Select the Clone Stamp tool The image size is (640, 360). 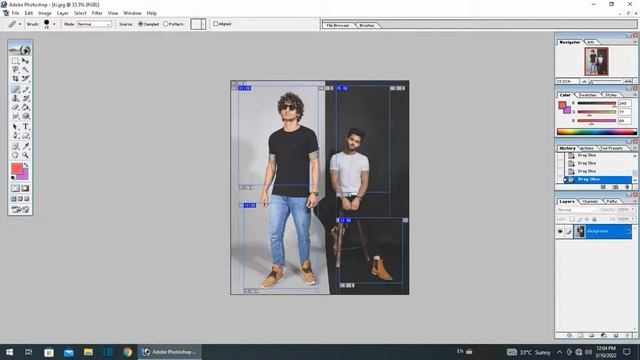coord(15,98)
